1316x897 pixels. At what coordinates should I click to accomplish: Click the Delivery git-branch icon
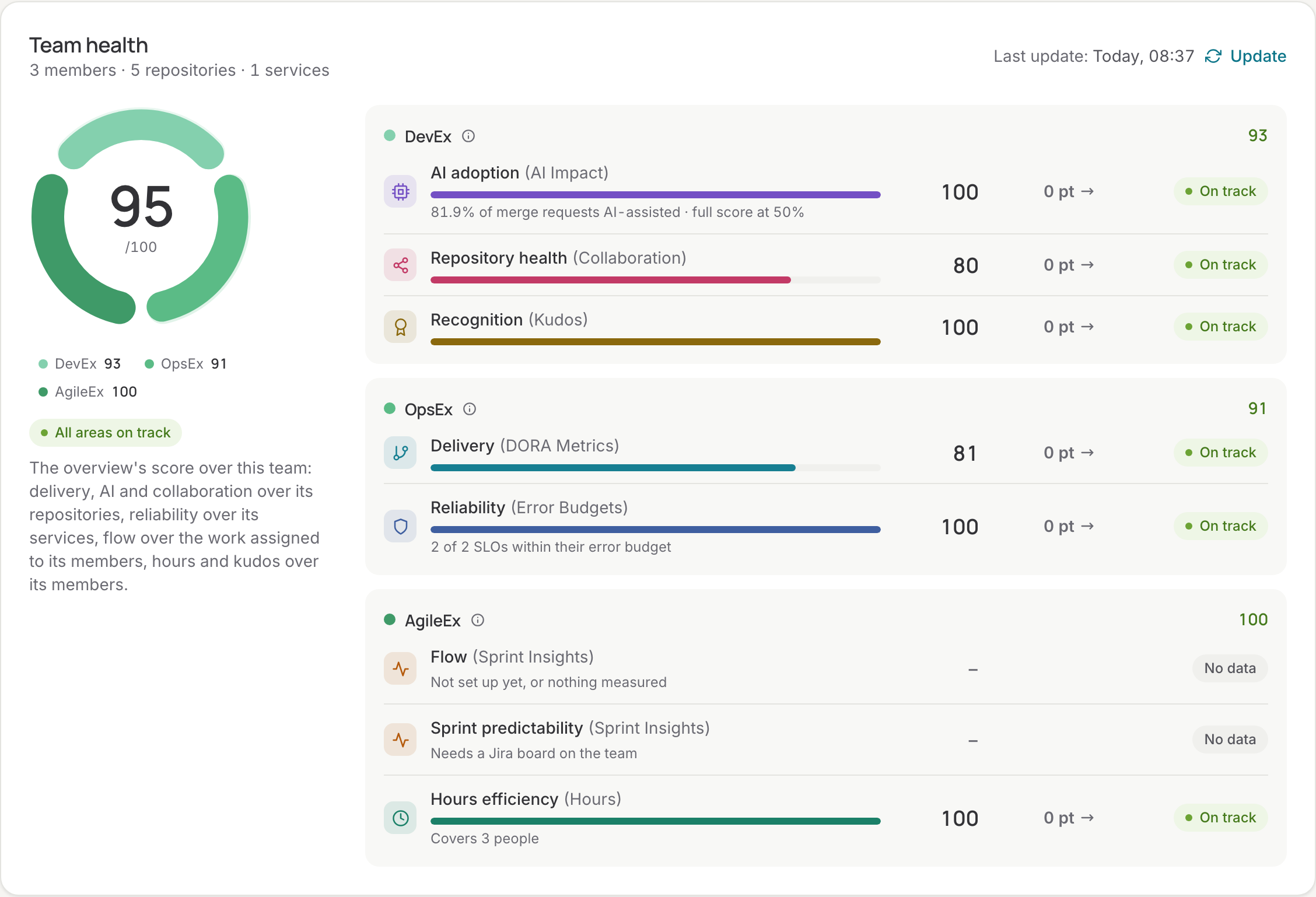pyautogui.click(x=400, y=453)
